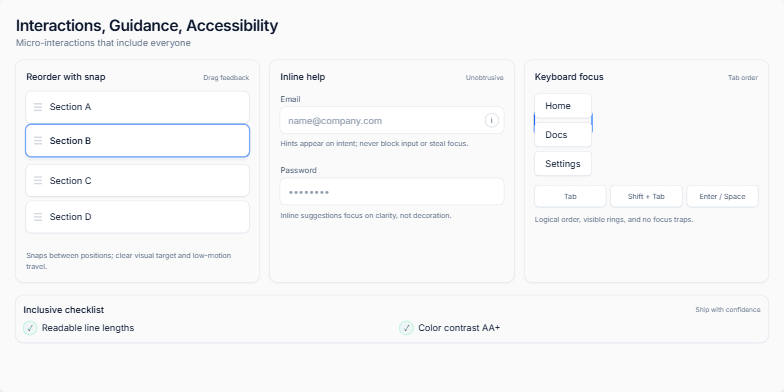
Task: Click the Inline help heading
Action: [302, 77]
